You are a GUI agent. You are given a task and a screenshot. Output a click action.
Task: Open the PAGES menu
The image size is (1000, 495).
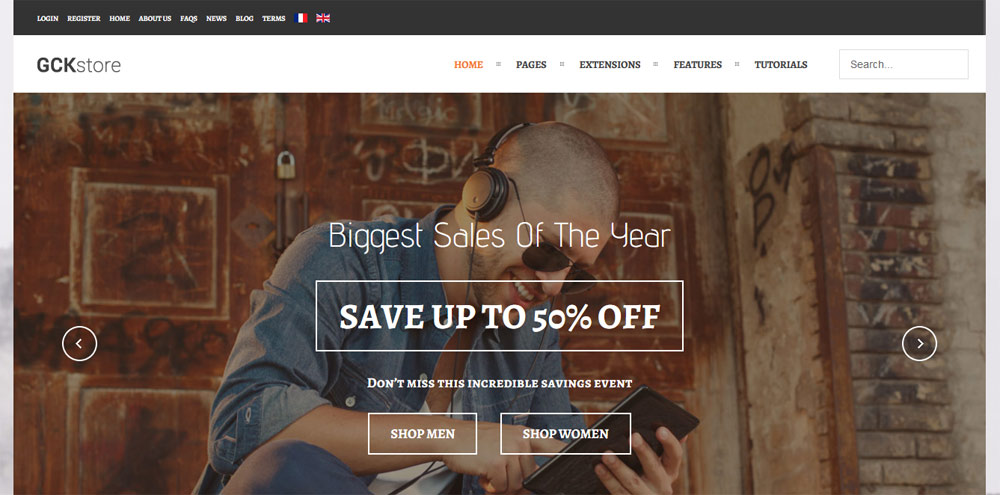531,64
